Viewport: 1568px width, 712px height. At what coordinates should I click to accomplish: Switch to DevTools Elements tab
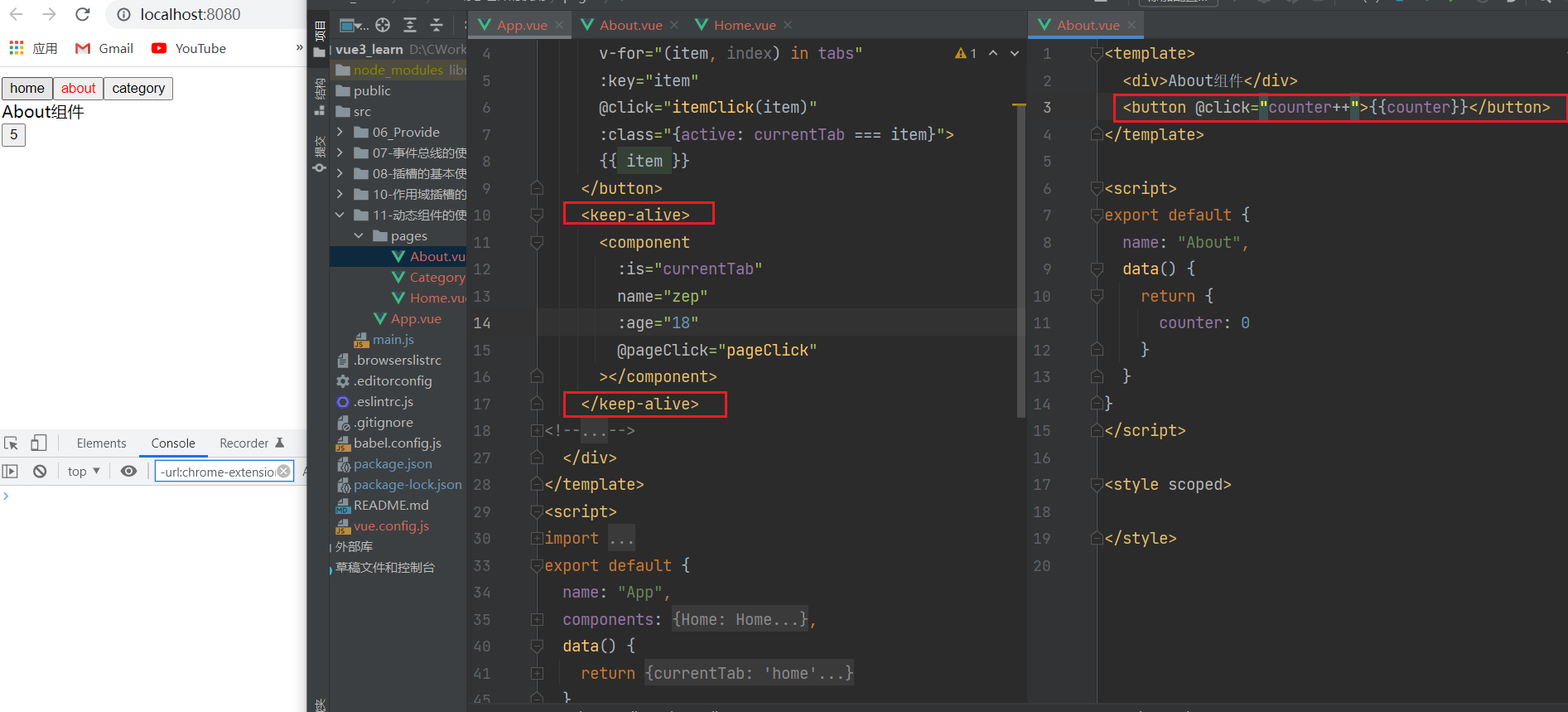pyautogui.click(x=101, y=443)
